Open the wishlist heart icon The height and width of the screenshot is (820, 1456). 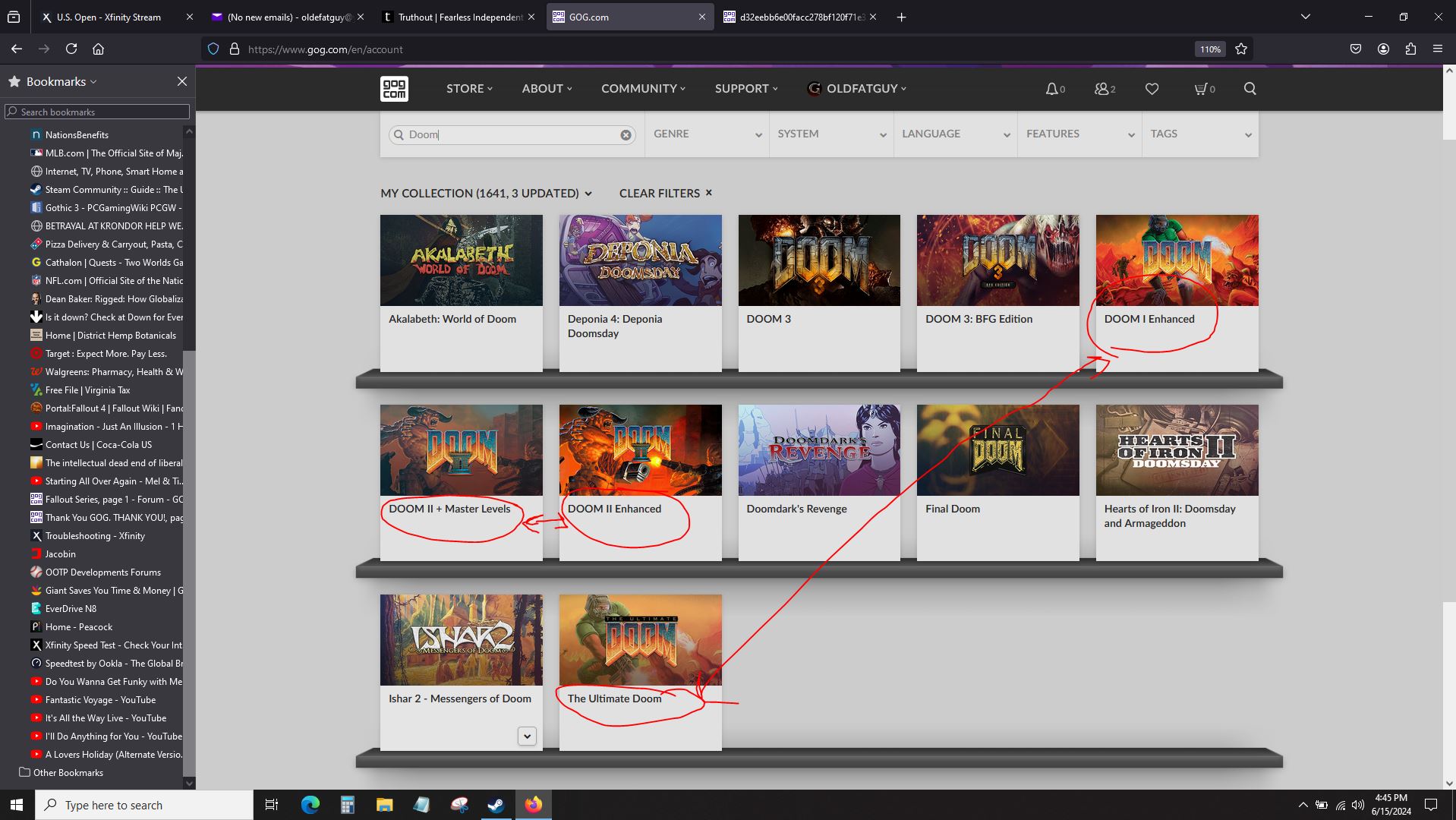pyautogui.click(x=1152, y=89)
